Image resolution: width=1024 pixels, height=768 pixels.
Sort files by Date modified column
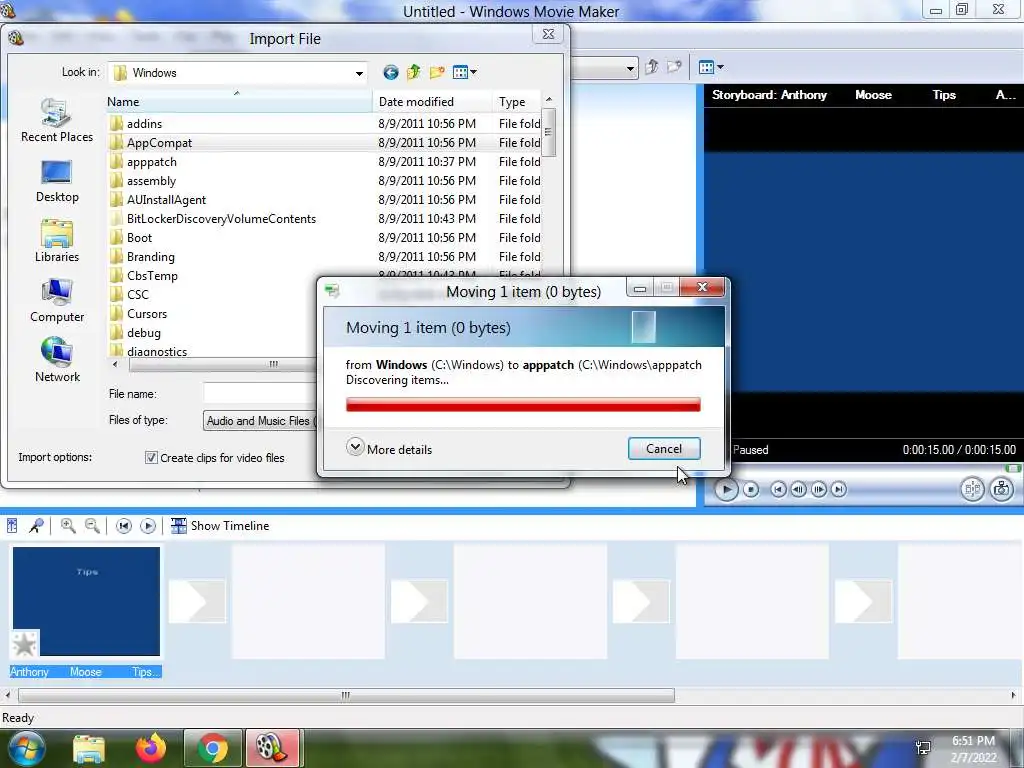tap(432, 102)
